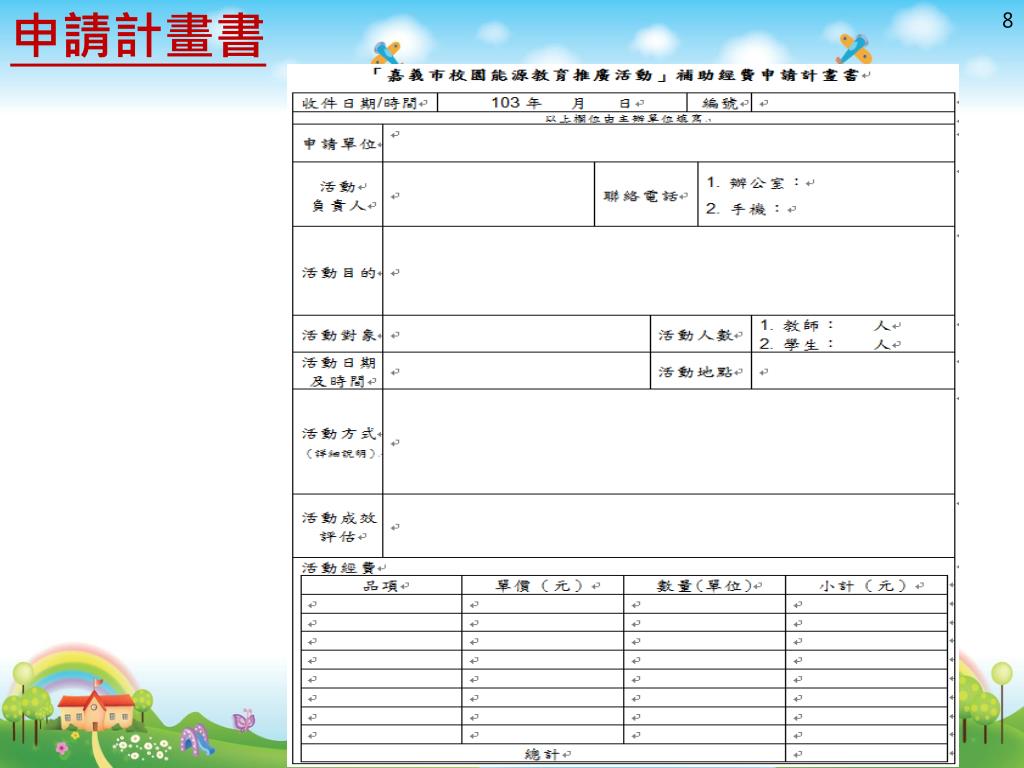Click the 103 年 月 日 date cell
The width and height of the screenshot is (1024, 768).
click(x=562, y=103)
